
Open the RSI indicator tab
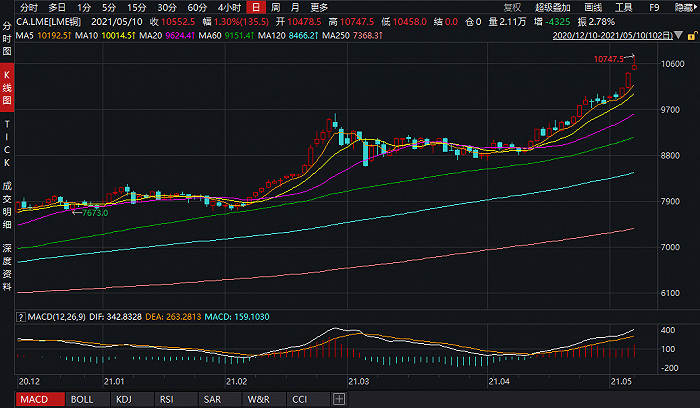pos(165,399)
